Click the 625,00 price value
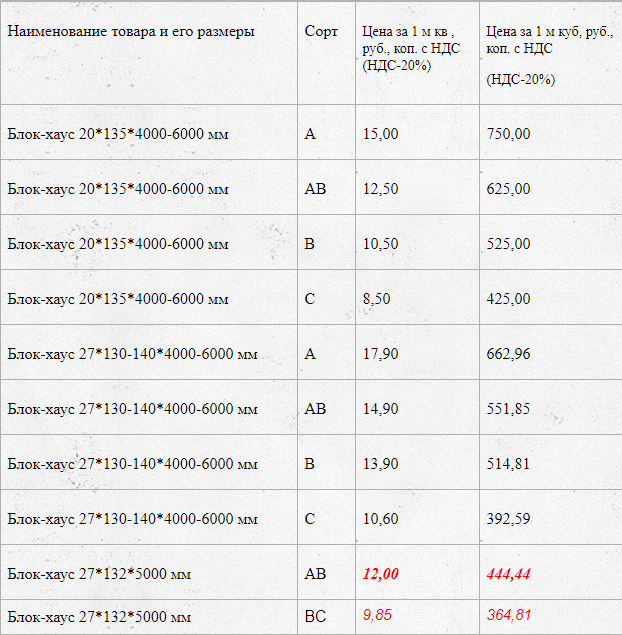 [x=508, y=189]
